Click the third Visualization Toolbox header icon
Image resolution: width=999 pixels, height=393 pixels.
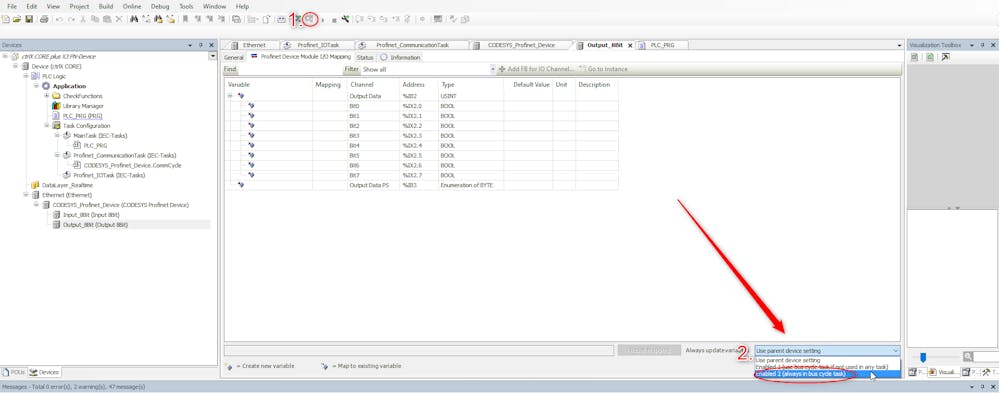point(945,57)
